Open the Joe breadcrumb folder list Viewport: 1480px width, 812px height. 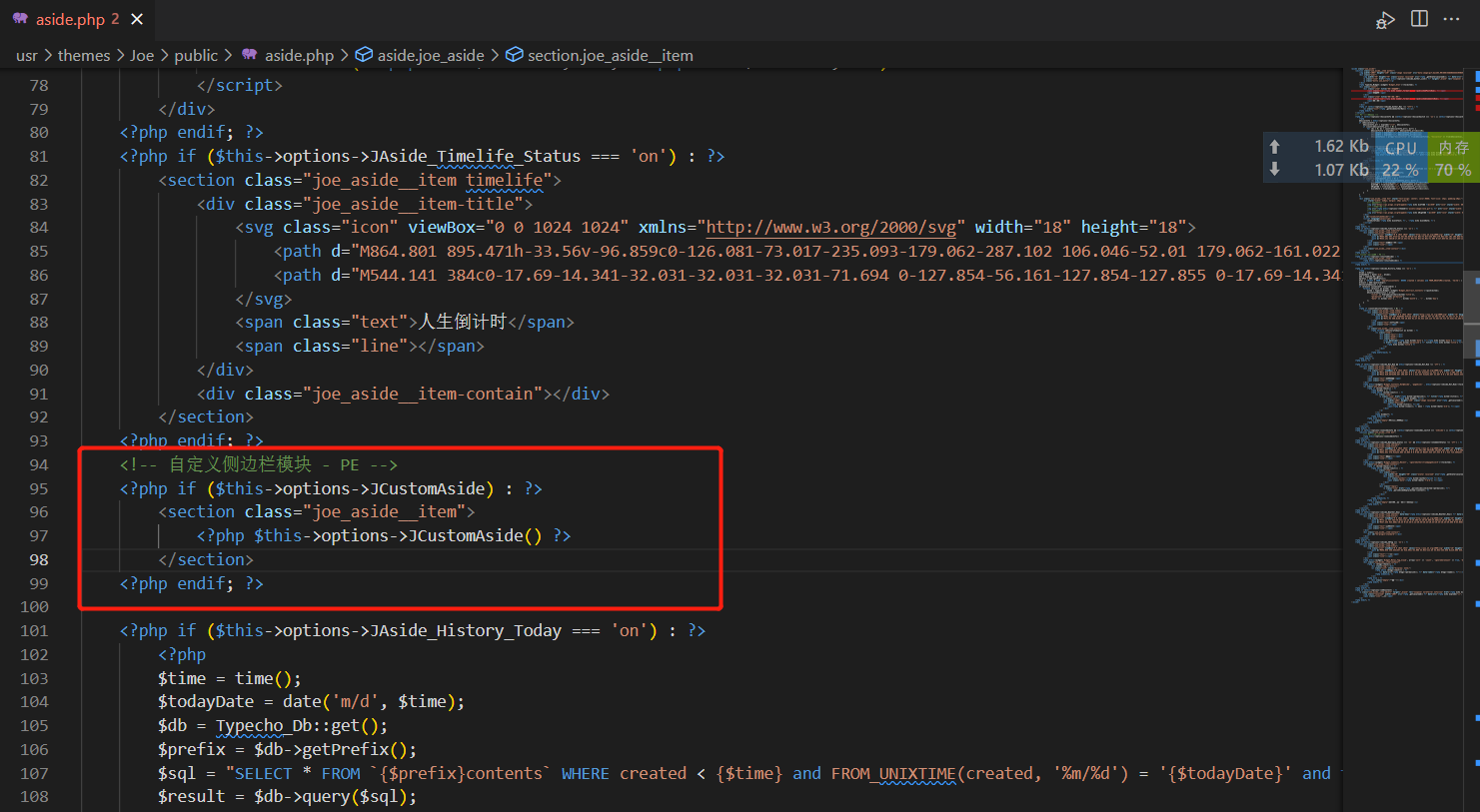point(142,56)
